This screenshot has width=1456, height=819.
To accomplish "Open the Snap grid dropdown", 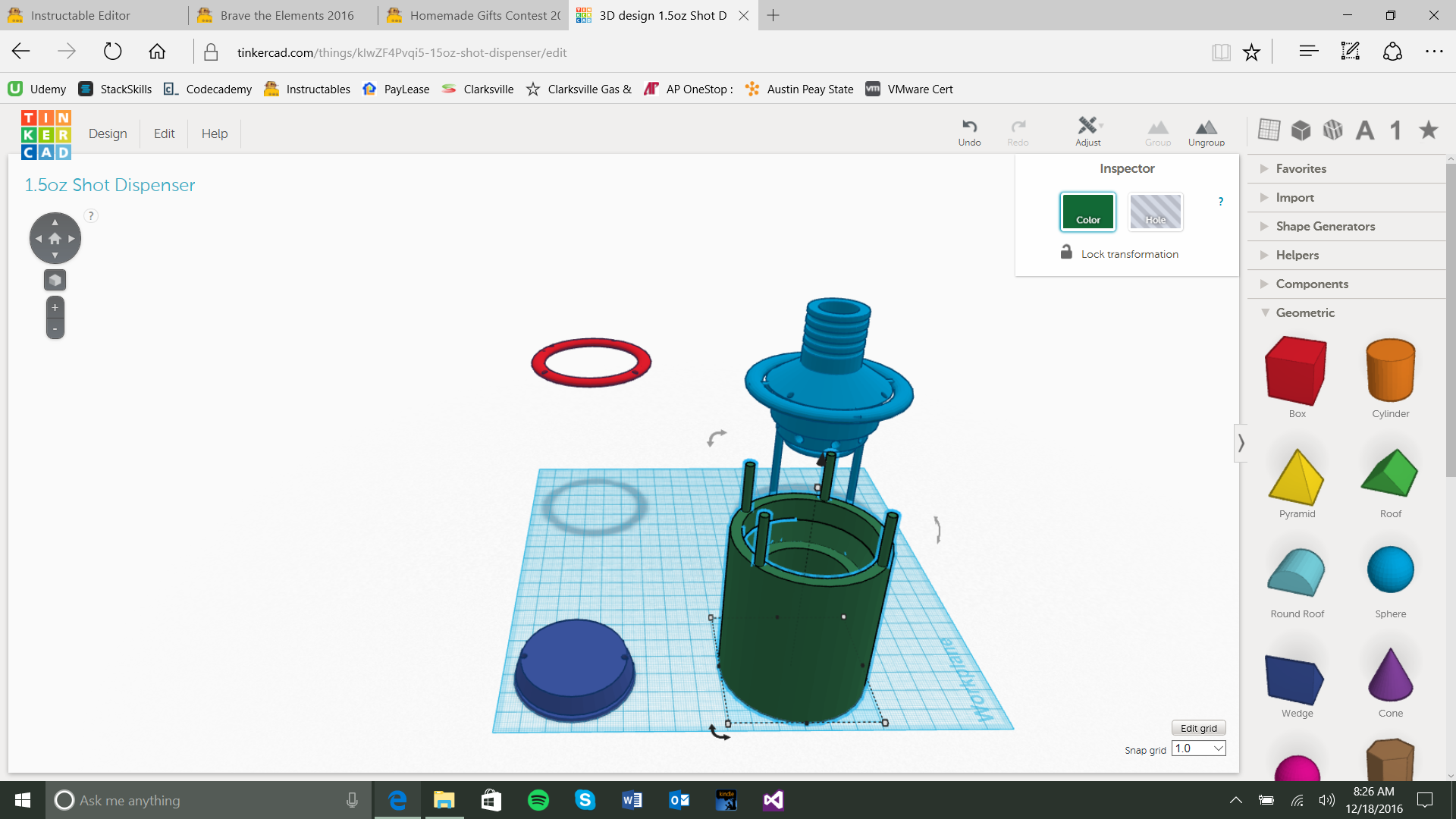I will pos(1198,748).
